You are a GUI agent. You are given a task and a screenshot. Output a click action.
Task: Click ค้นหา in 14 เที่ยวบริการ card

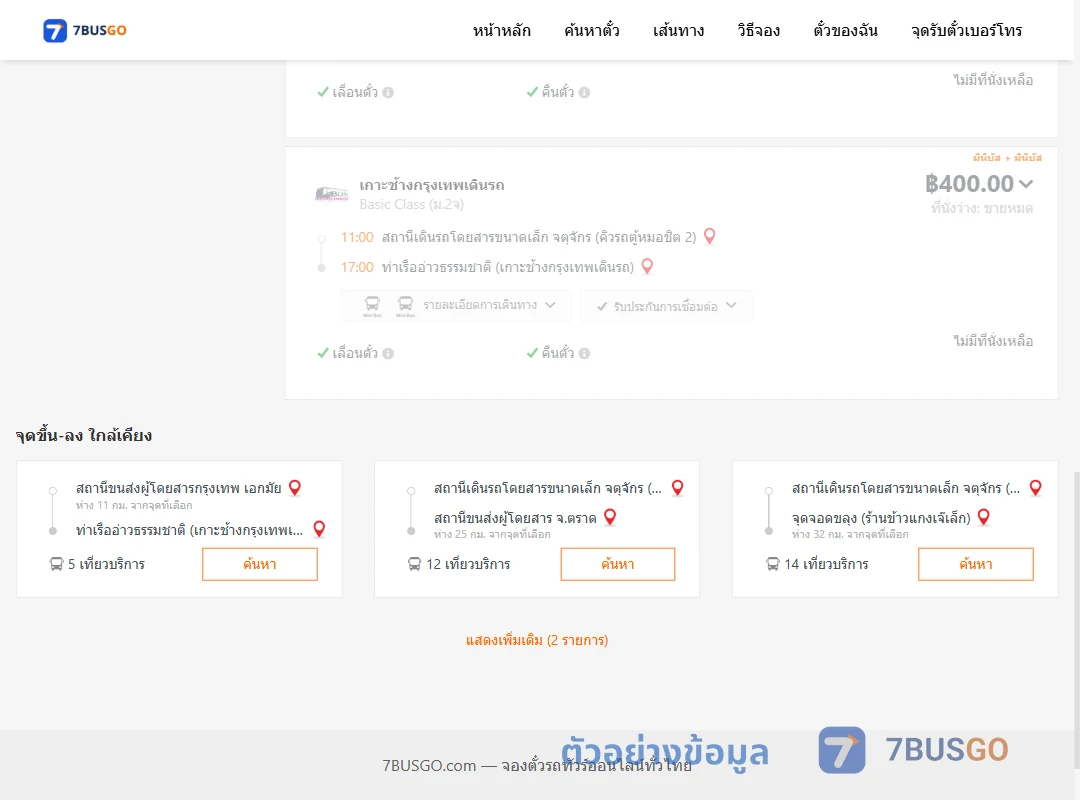975,564
